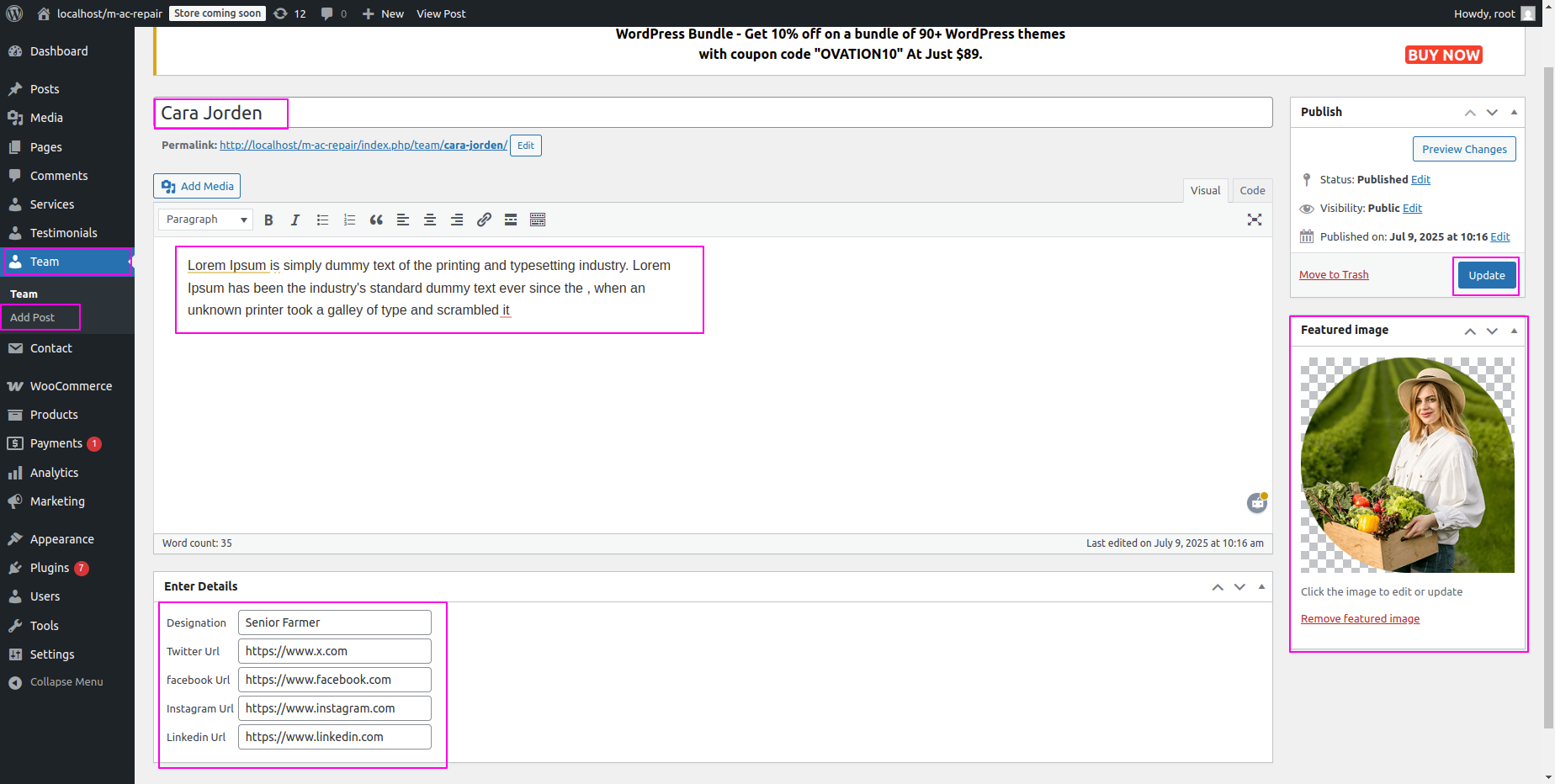This screenshot has width=1555, height=784.
Task: Open Plugins menu with 7 updates
Action: point(67,568)
